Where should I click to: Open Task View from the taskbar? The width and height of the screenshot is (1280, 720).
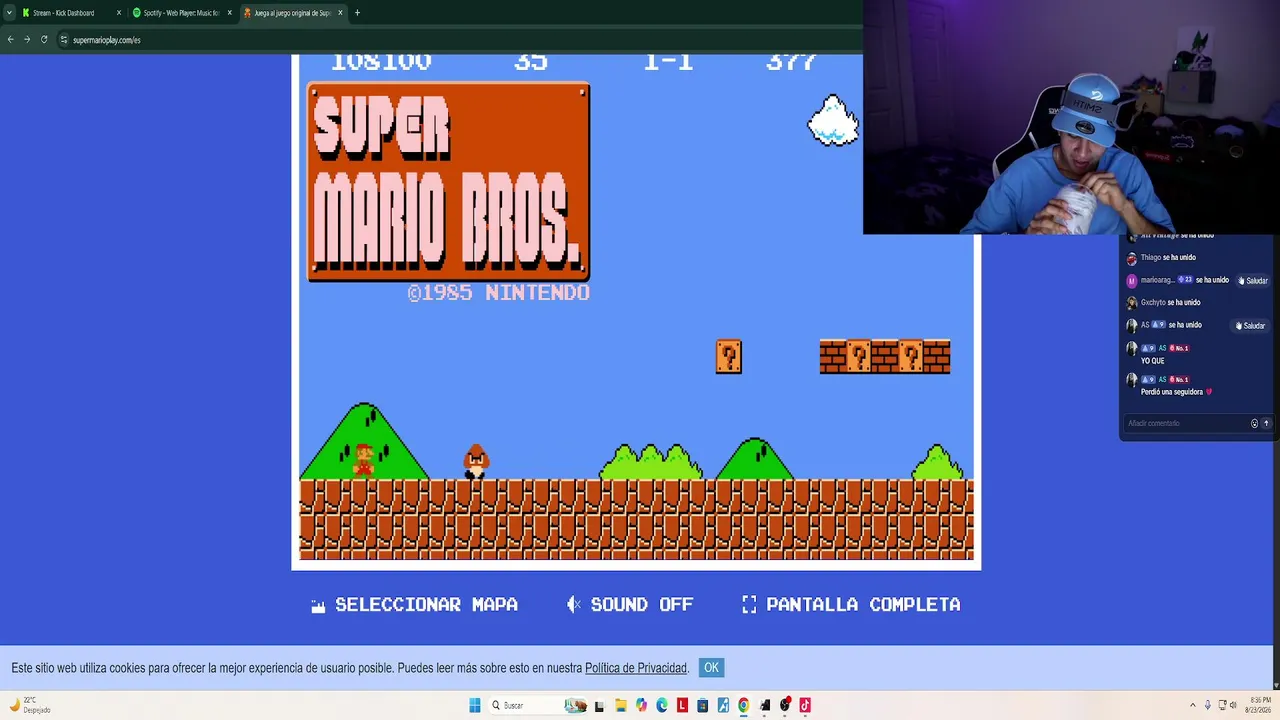[x=599, y=705]
